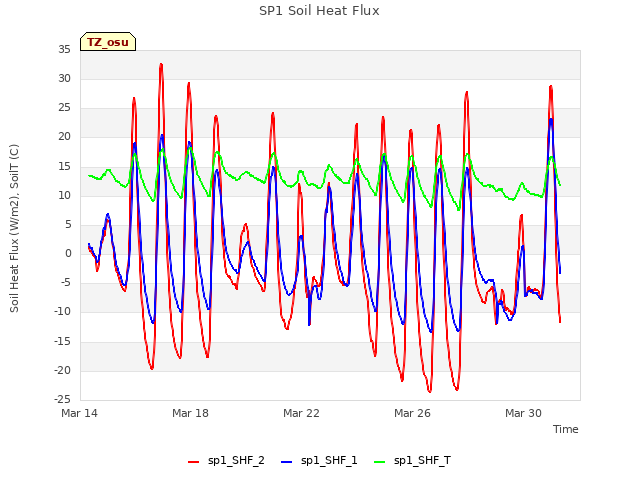Click the 30 y-axis tick label
Image resolution: width=640 pixels, height=480 pixels.
[x=64, y=78]
